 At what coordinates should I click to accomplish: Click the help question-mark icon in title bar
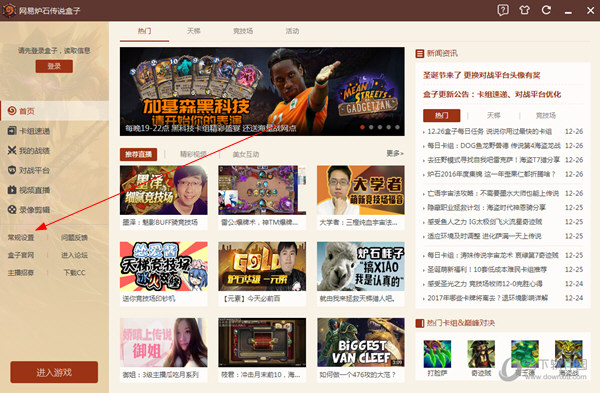coord(503,10)
